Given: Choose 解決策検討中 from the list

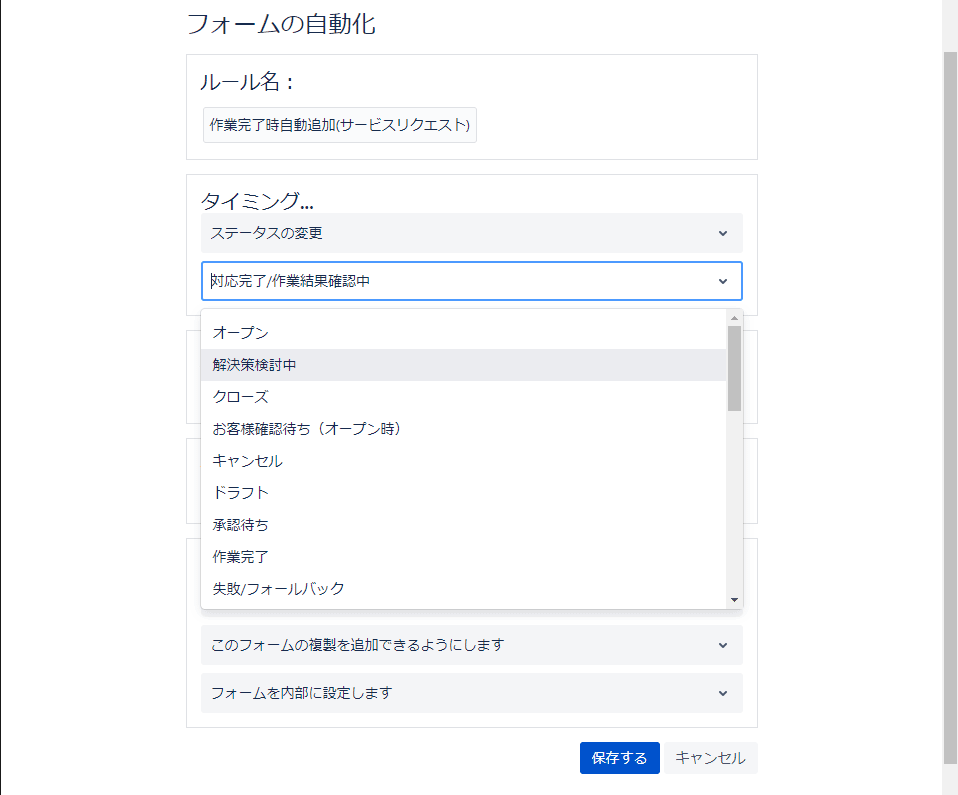Looking at the screenshot, I should (x=463, y=365).
